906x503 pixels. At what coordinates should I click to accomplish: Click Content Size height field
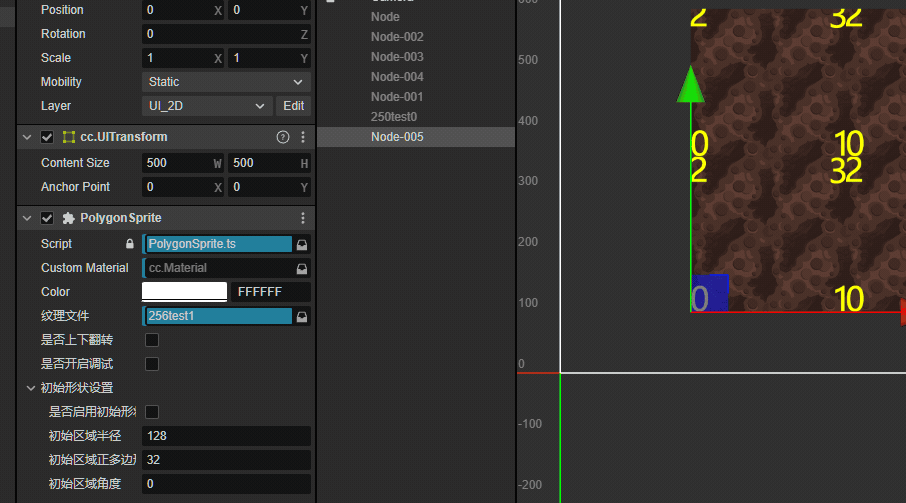pos(269,163)
